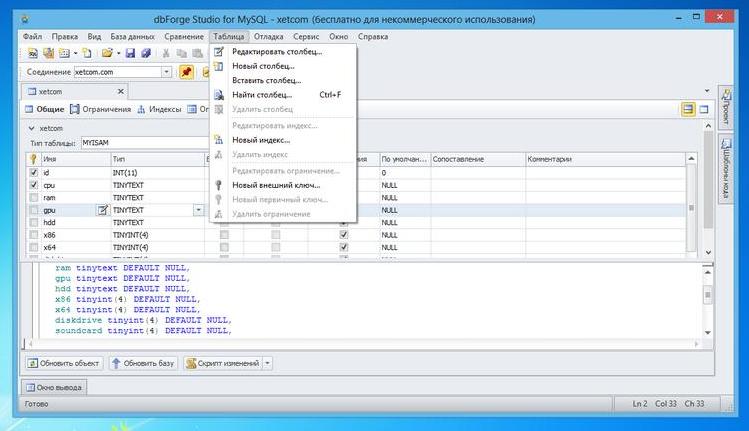749x431 pixels.
Task: Switch to the Ограничения tab
Action: click(101, 109)
